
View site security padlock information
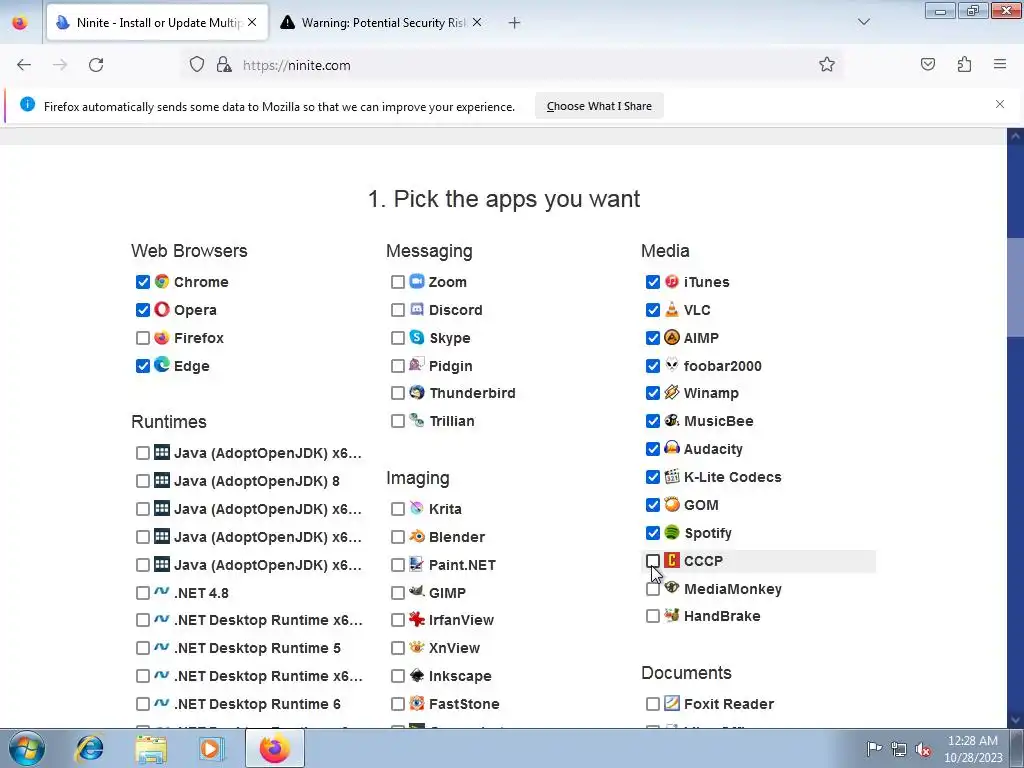[x=224, y=64]
